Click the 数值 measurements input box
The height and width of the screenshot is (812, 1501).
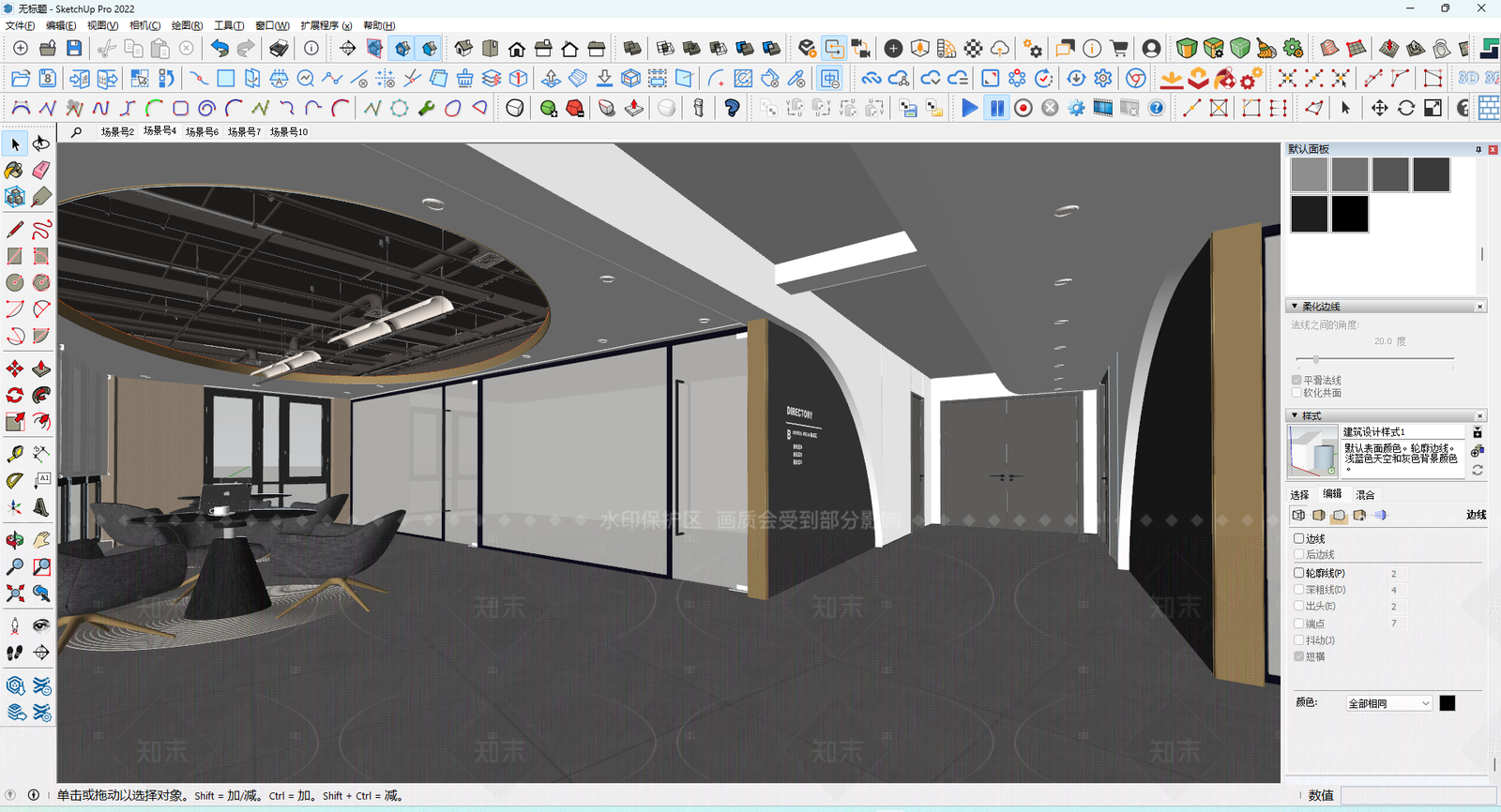[1418, 795]
